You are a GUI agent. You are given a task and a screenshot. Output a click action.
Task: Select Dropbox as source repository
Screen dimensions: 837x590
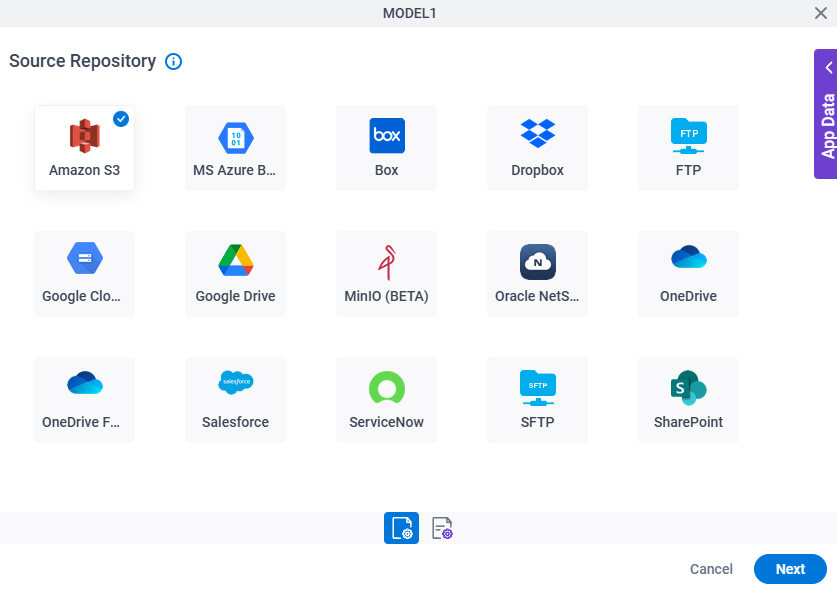(538, 148)
